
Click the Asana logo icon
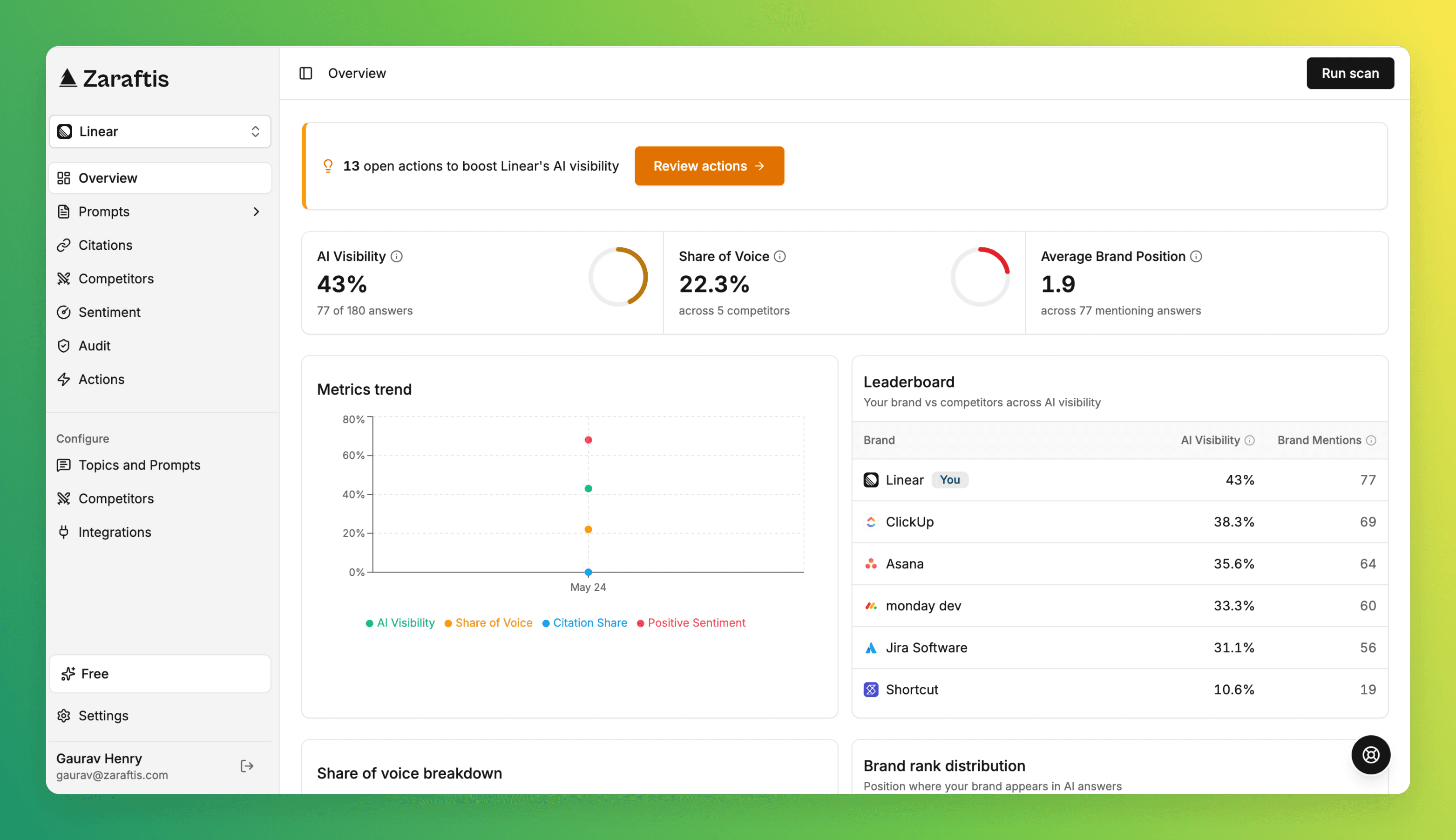point(871,564)
